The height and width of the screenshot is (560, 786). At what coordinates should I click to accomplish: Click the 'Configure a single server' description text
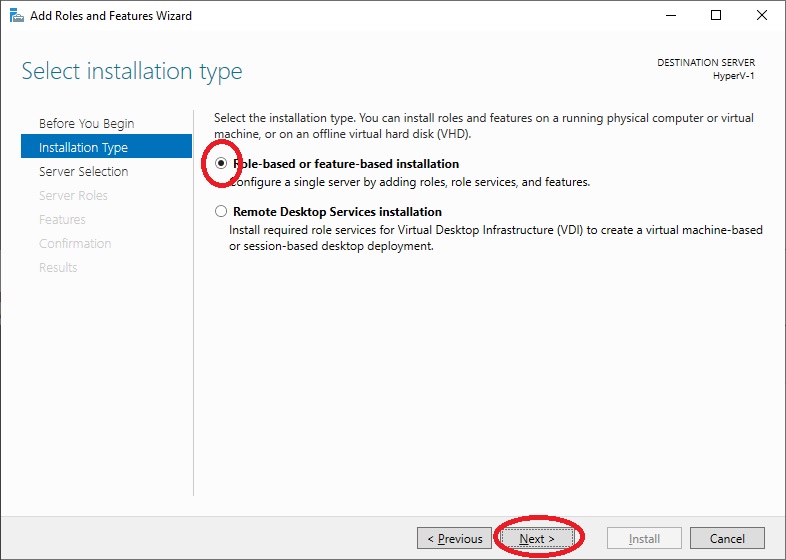click(x=410, y=182)
